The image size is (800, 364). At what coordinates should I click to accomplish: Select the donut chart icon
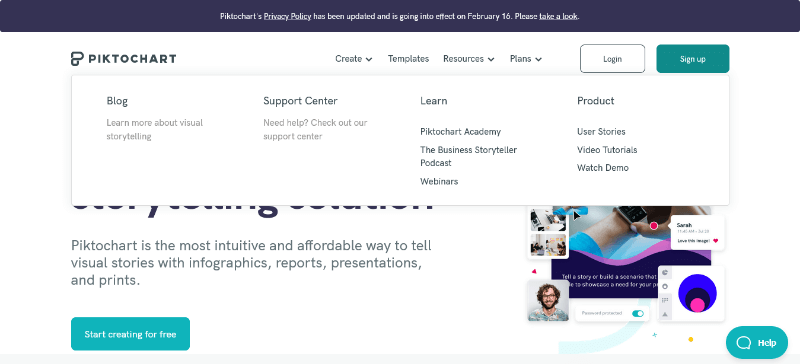665,286
